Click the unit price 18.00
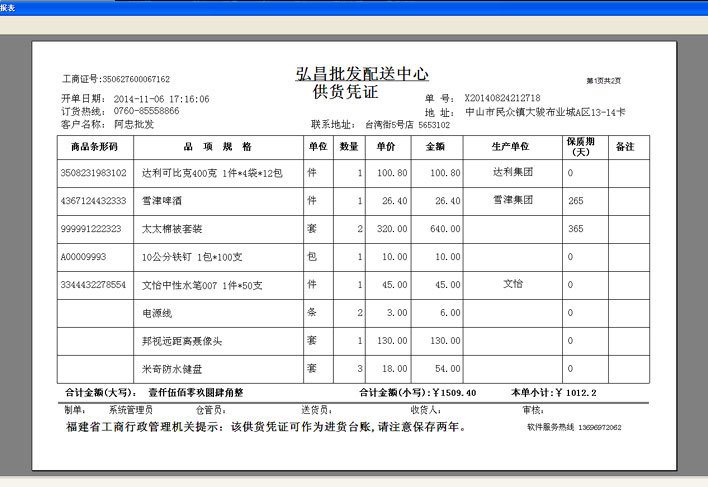Screen dimensions: 708x487 coord(395,369)
